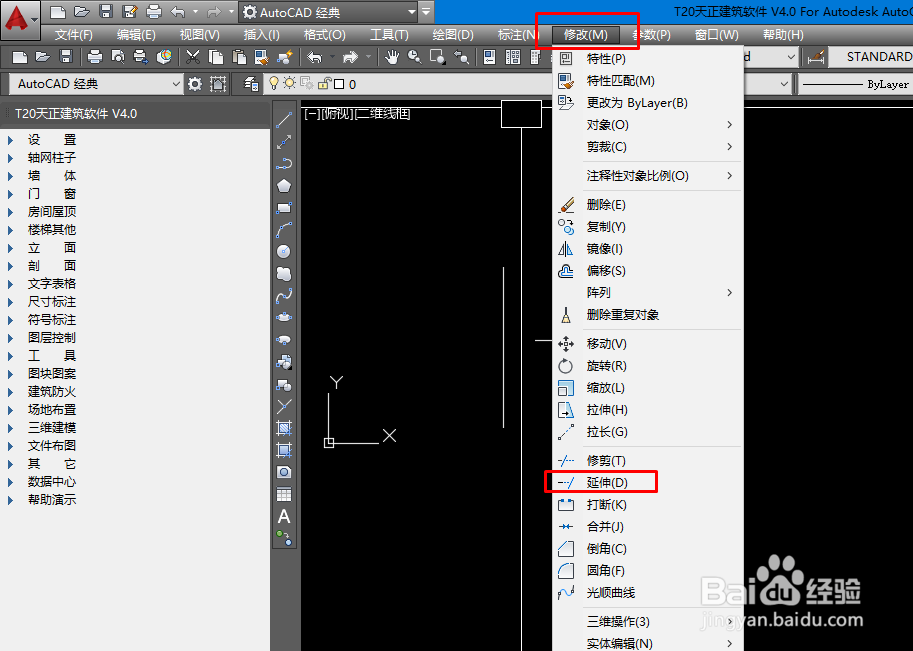Select the Multiline Text A tool

click(x=284, y=516)
